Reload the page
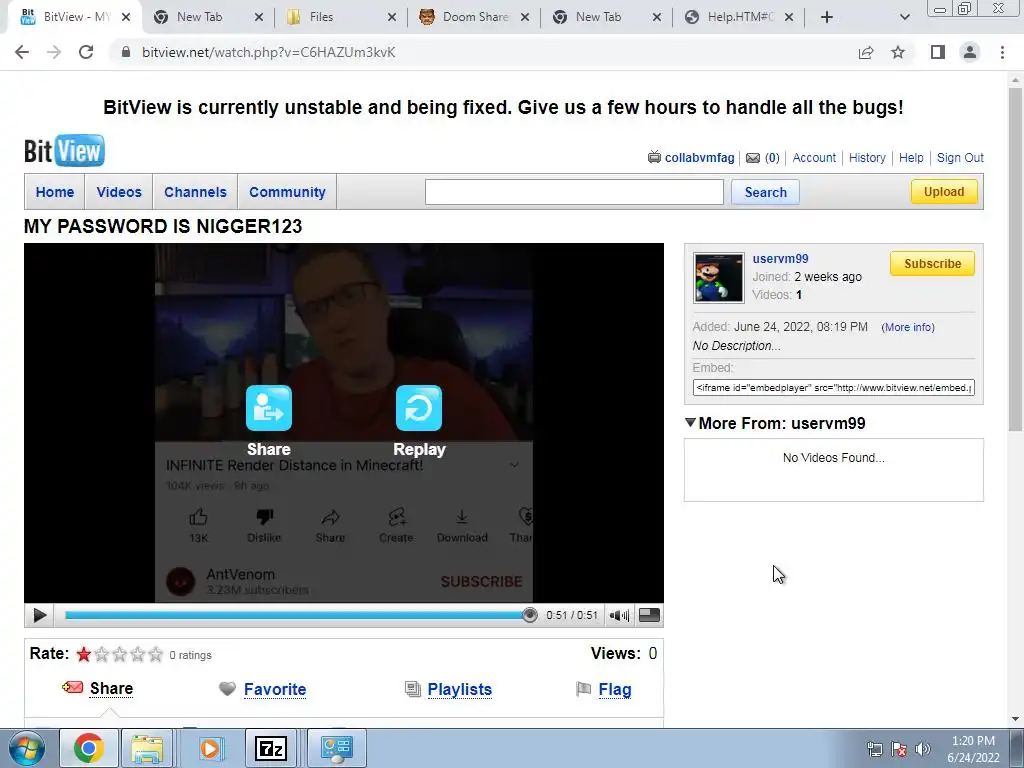1024x768 pixels. coord(86,52)
